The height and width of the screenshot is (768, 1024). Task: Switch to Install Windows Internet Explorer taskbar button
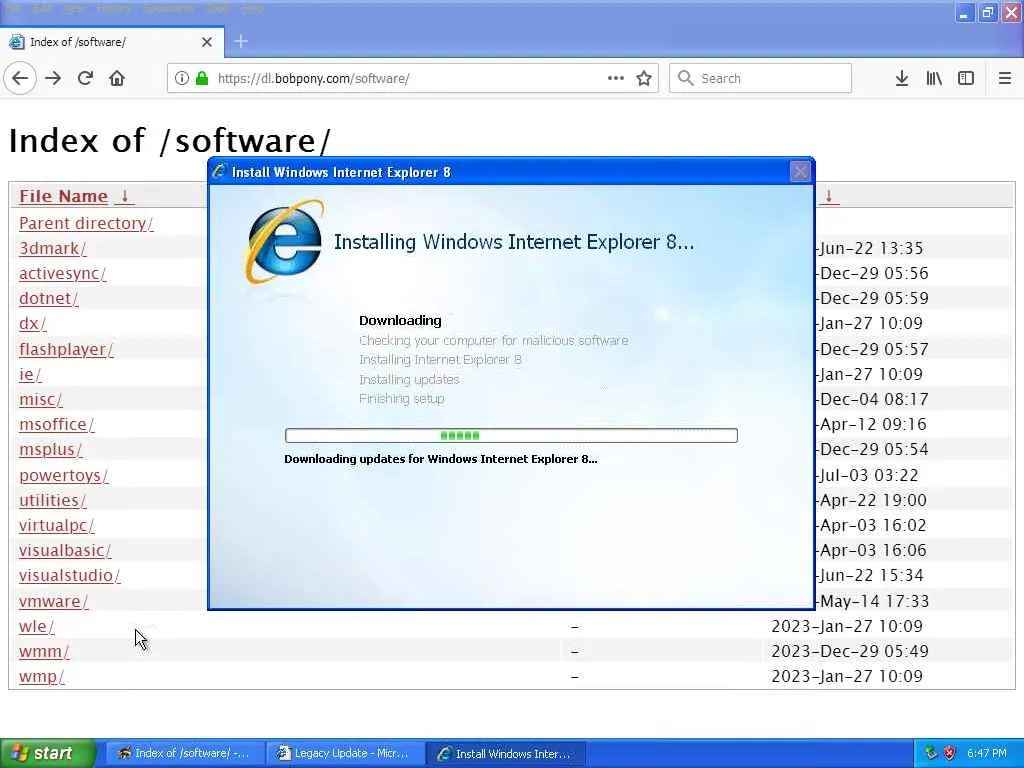click(506, 753)
